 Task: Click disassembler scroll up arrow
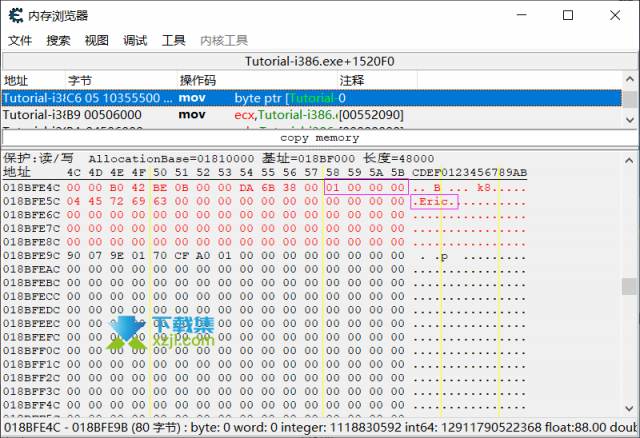(x=630, y=79)
